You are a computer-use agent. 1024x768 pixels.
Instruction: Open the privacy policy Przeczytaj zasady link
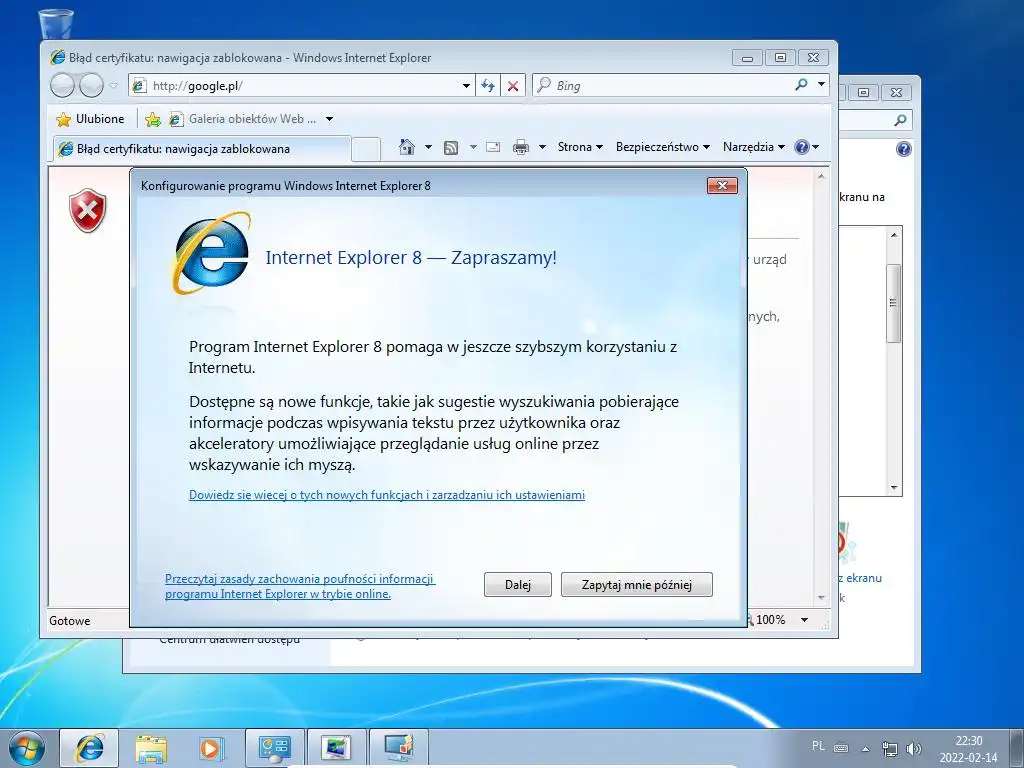tap(300, 586)
